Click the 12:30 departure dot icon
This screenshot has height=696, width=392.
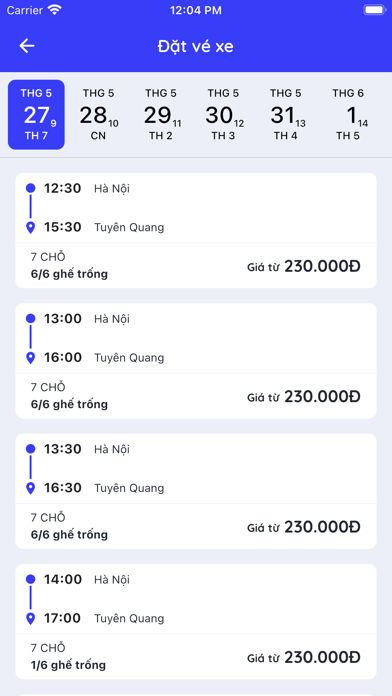[31, 188]
